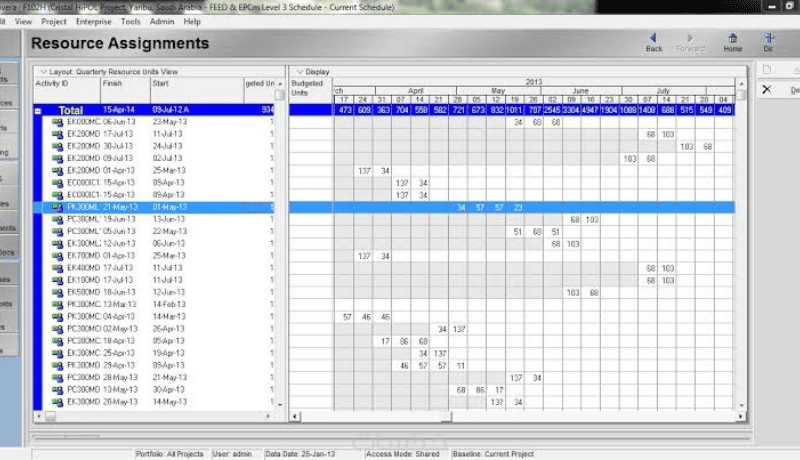The width and height of the screenshot is (800, 460).
Task: Select resource icon for PC300MD 13-May-13
Action: pyautogui.click(x=58, y=390)
